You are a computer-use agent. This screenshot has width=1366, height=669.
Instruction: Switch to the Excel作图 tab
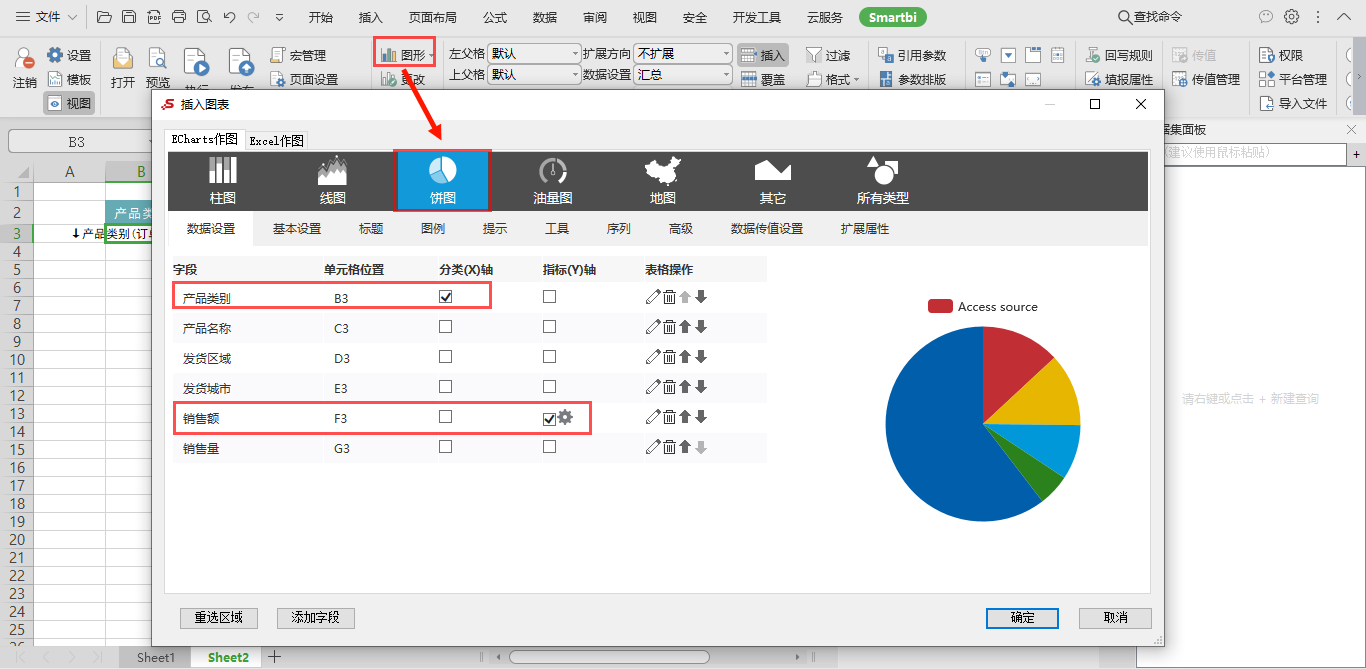(276, 141)
